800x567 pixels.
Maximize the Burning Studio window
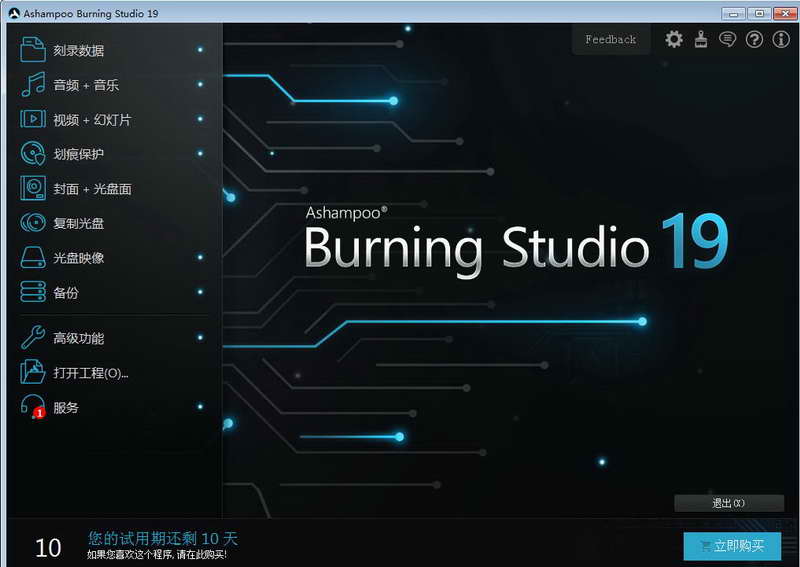(x=759, y=13)
